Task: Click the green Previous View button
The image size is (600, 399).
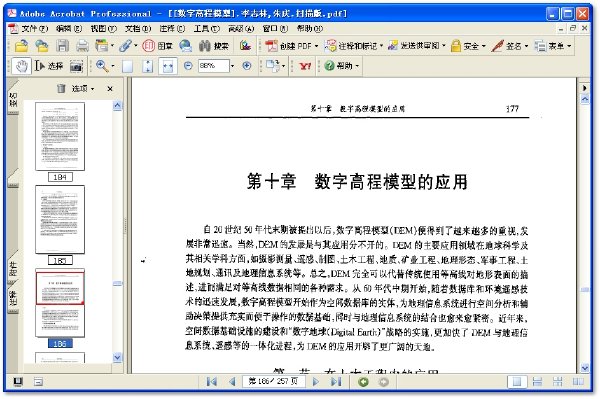Action: click(x=363, y=382)
